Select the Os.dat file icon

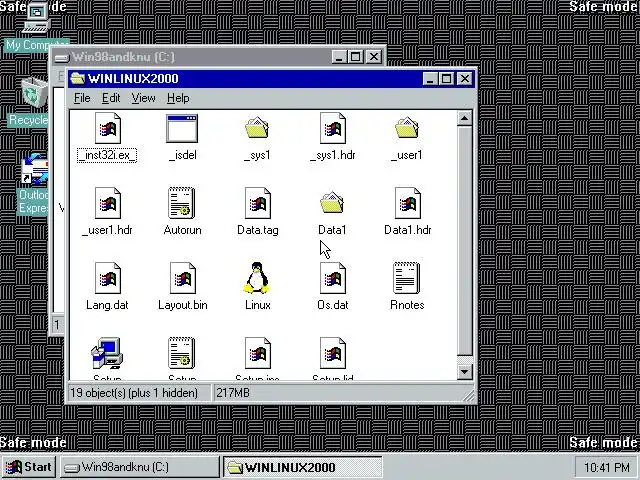333,278
